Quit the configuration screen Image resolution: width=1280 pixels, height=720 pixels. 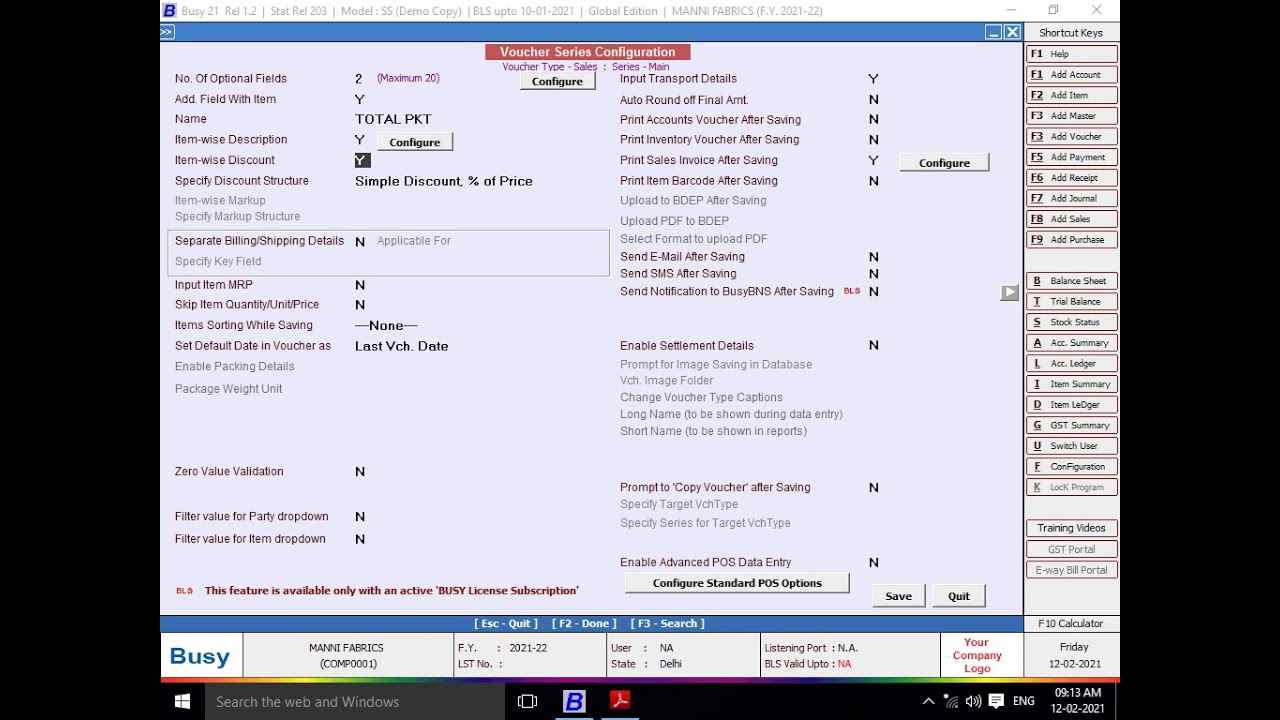pos(959,596)
